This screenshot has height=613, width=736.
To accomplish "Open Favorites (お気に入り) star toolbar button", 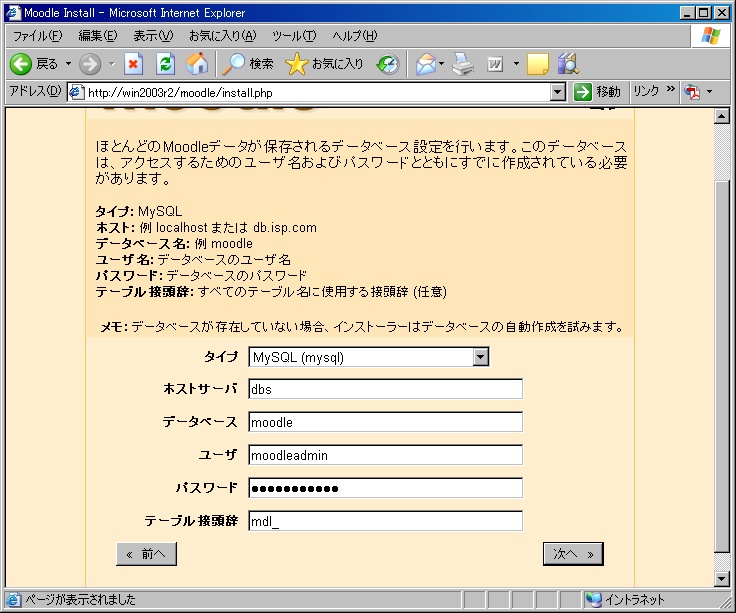I will coord(324,64).
